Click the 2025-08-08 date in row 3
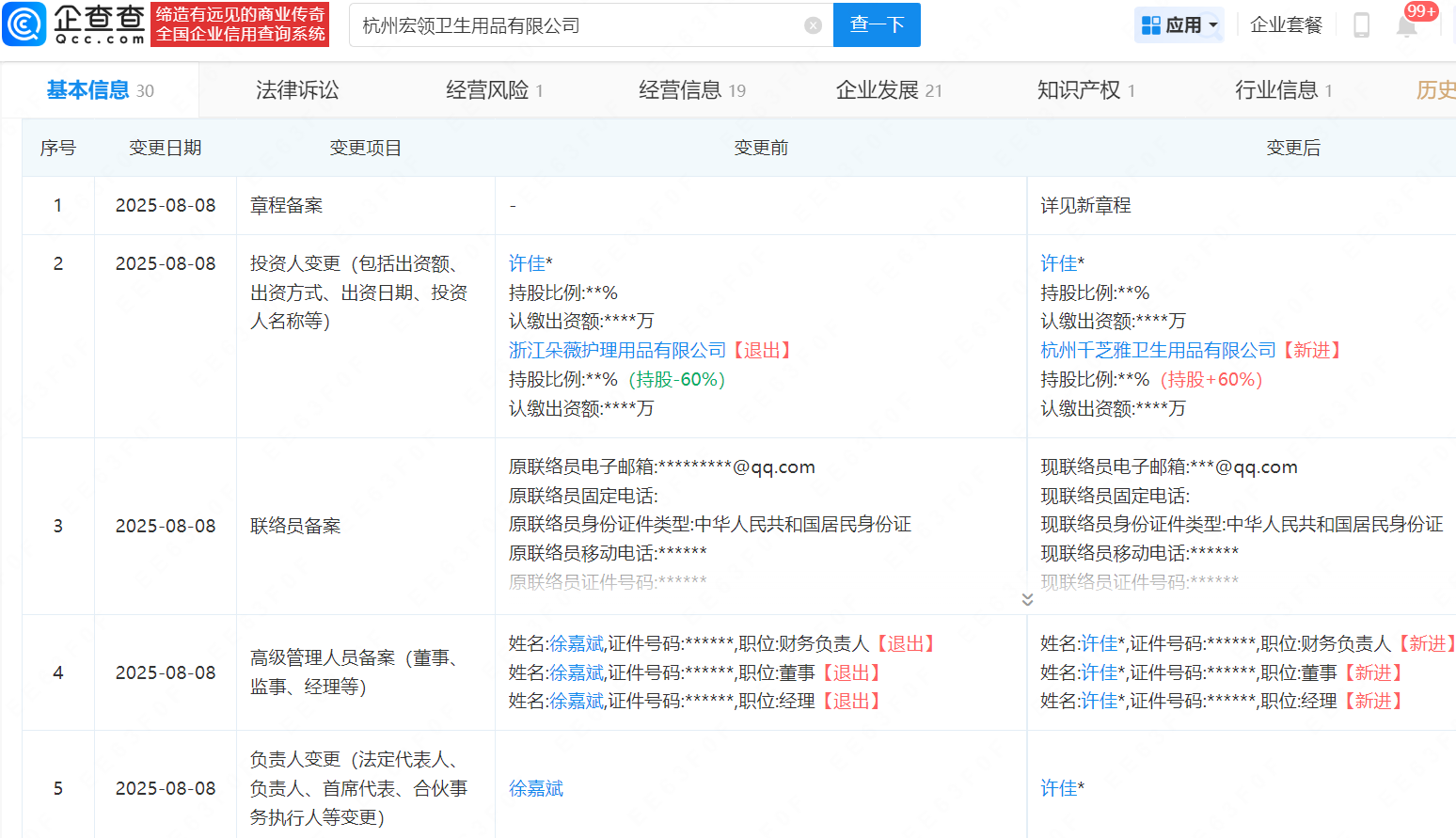This screenshot has width=1456, height=838. pyautogui.click(x=166, y=527)
